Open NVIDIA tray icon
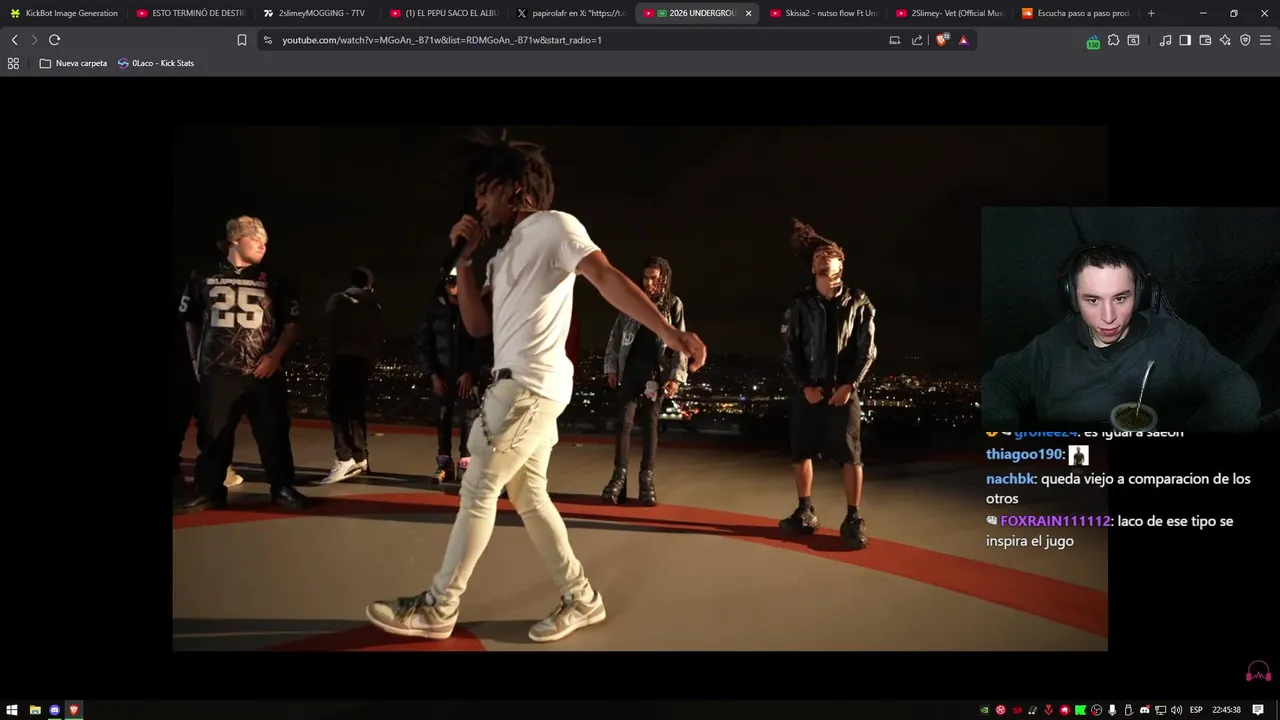This screenshot has height=720, width=1280. tap(984, 710)
